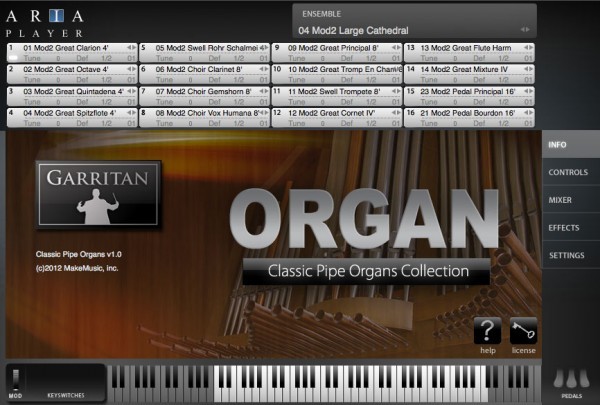Open arrows for slot 7 Choir Gemshorn 8'
The width and height of the screenshot is (600, 405).
coord(264,91)
